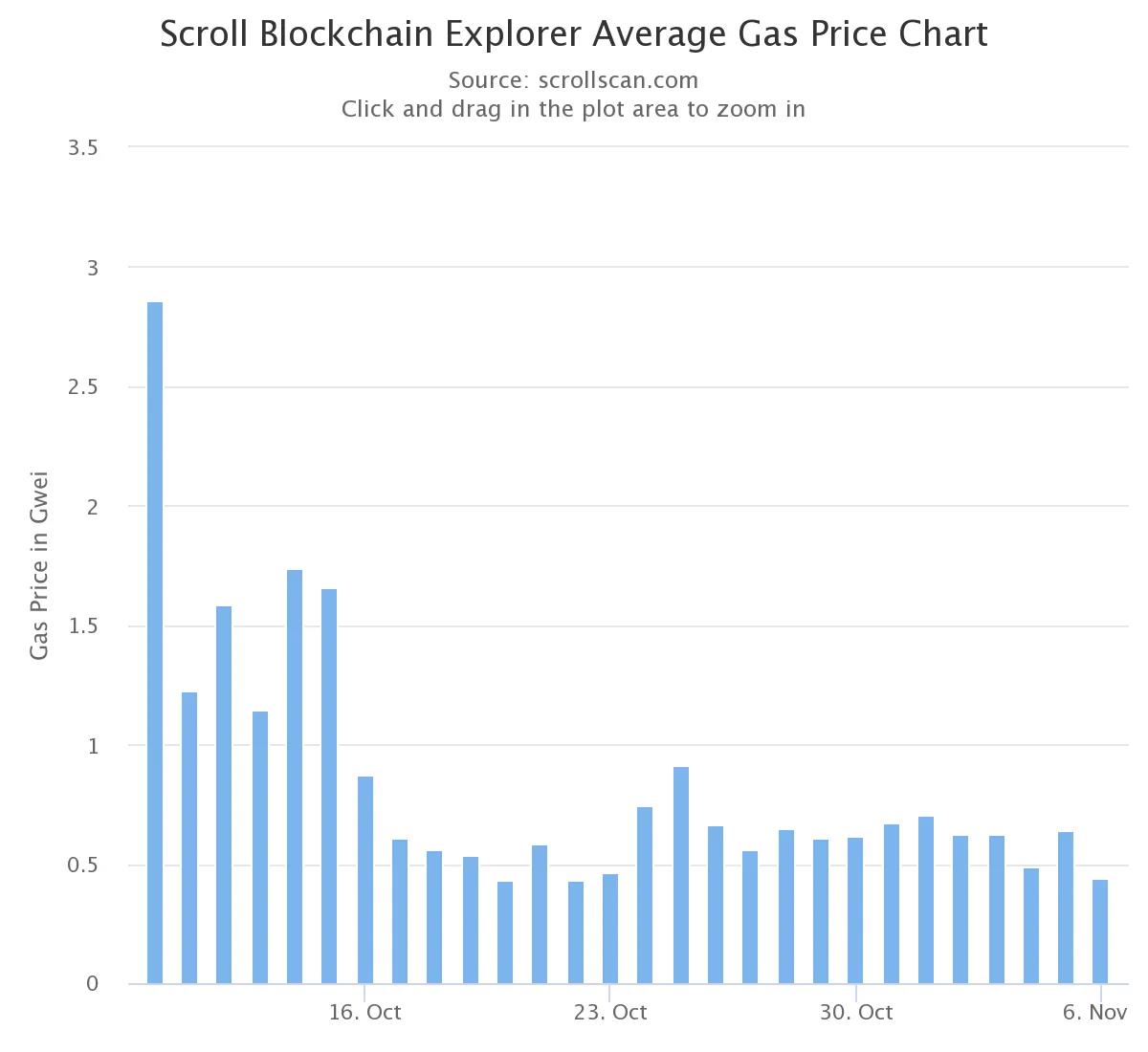
Task: Click the 1.5 y-axis label
Action: pyautogui.click(x=84, y=626)
